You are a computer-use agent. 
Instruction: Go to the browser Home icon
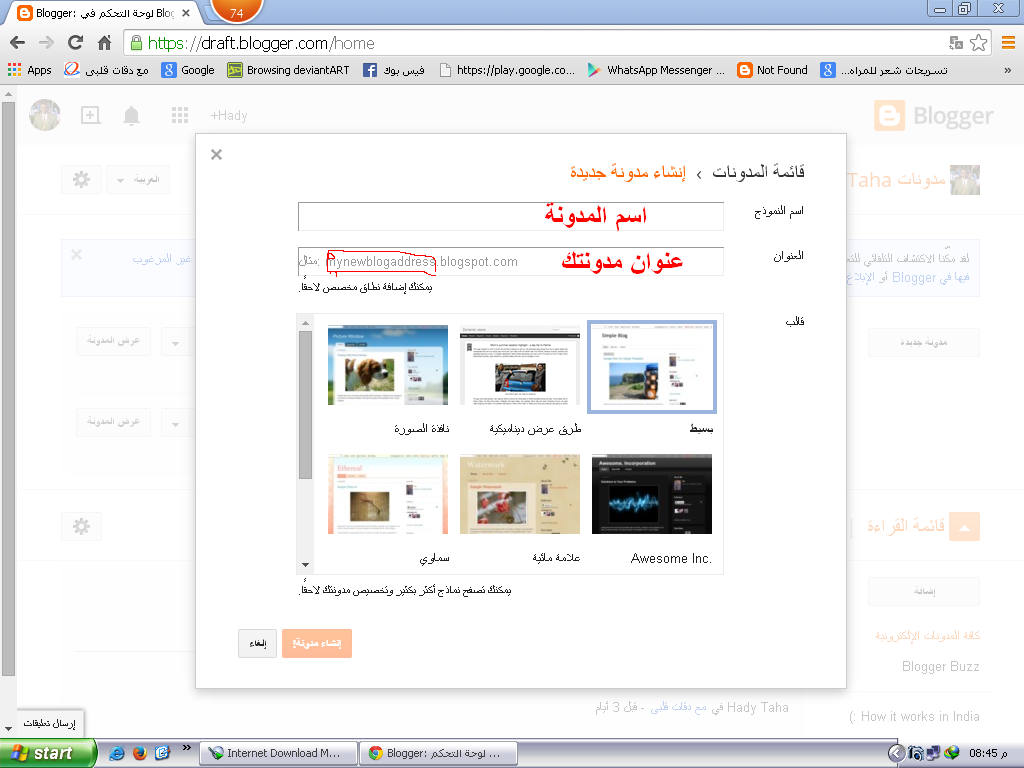(104, 43)
